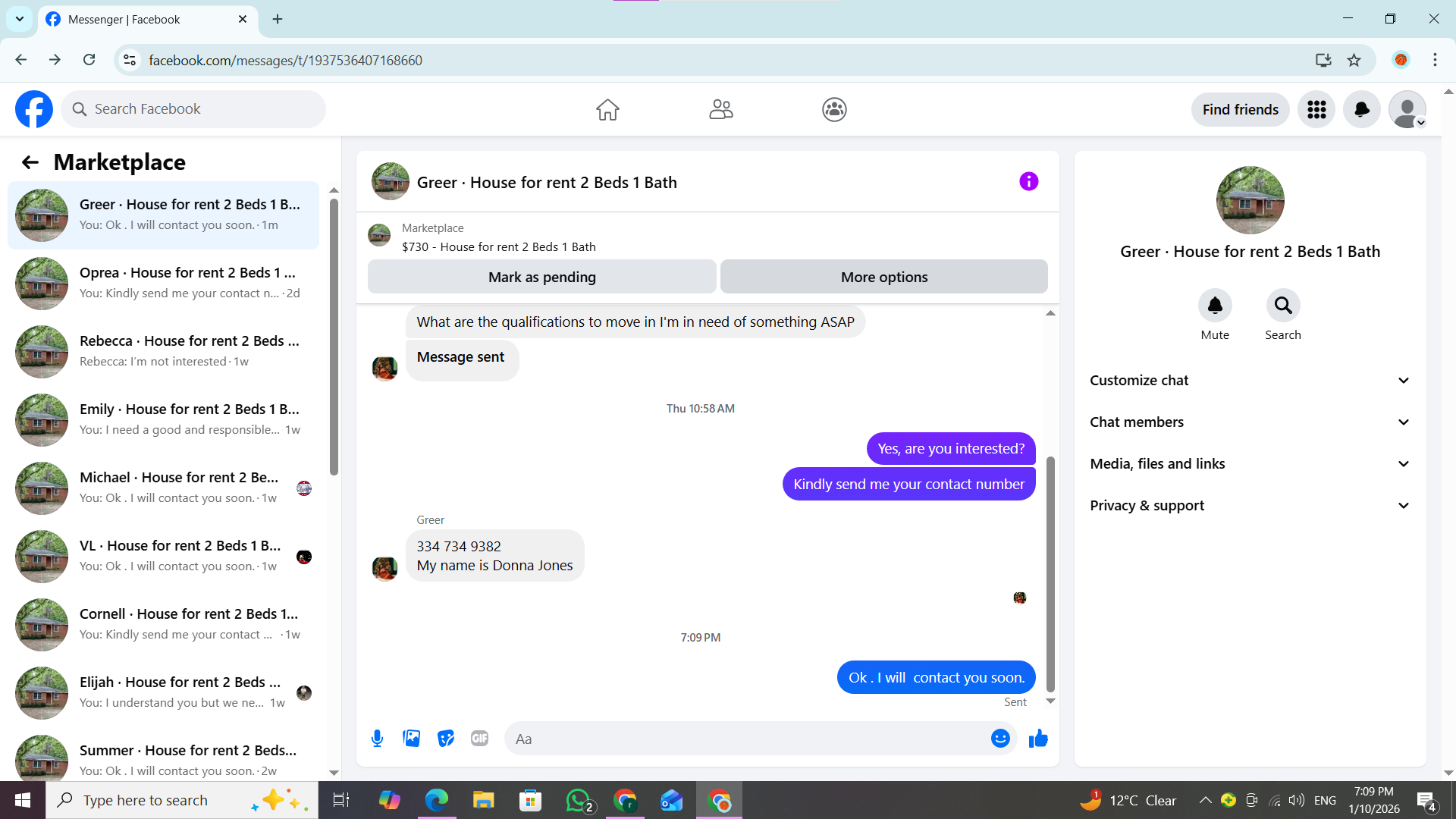Image resolution: width=1456 pixels, height=819 pixels.
Task: Open the GIF picker icon
Action: pyautogui.click(x=479, y=739)
